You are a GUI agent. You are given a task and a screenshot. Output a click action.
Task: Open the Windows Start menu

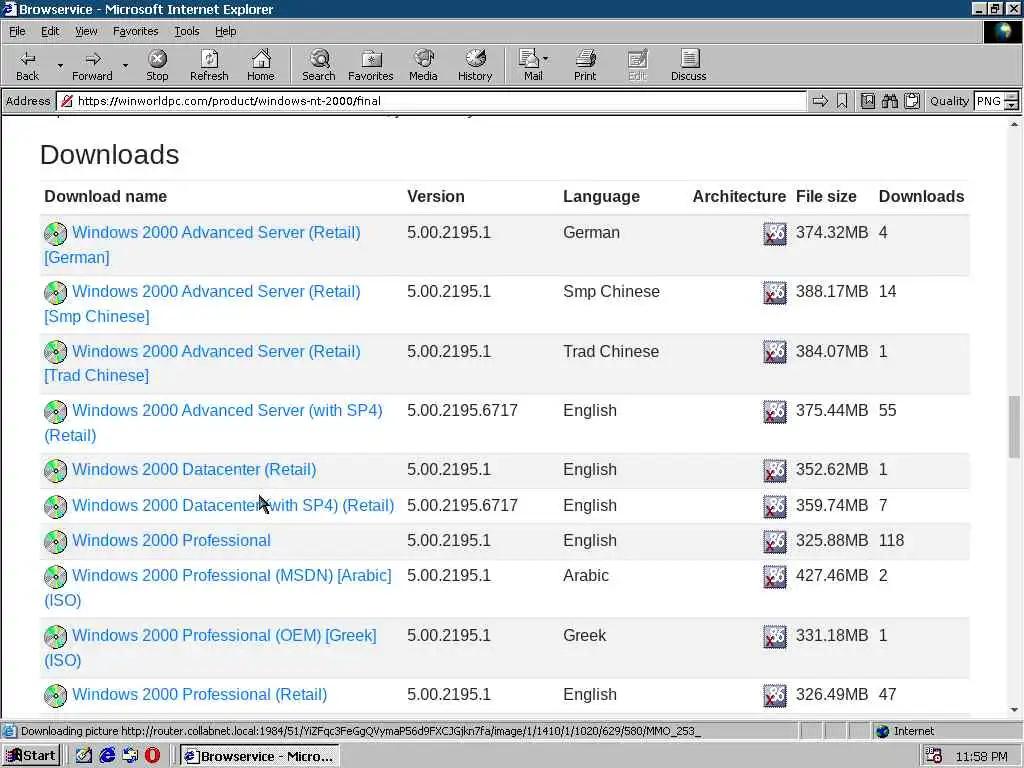pos(31,756)
